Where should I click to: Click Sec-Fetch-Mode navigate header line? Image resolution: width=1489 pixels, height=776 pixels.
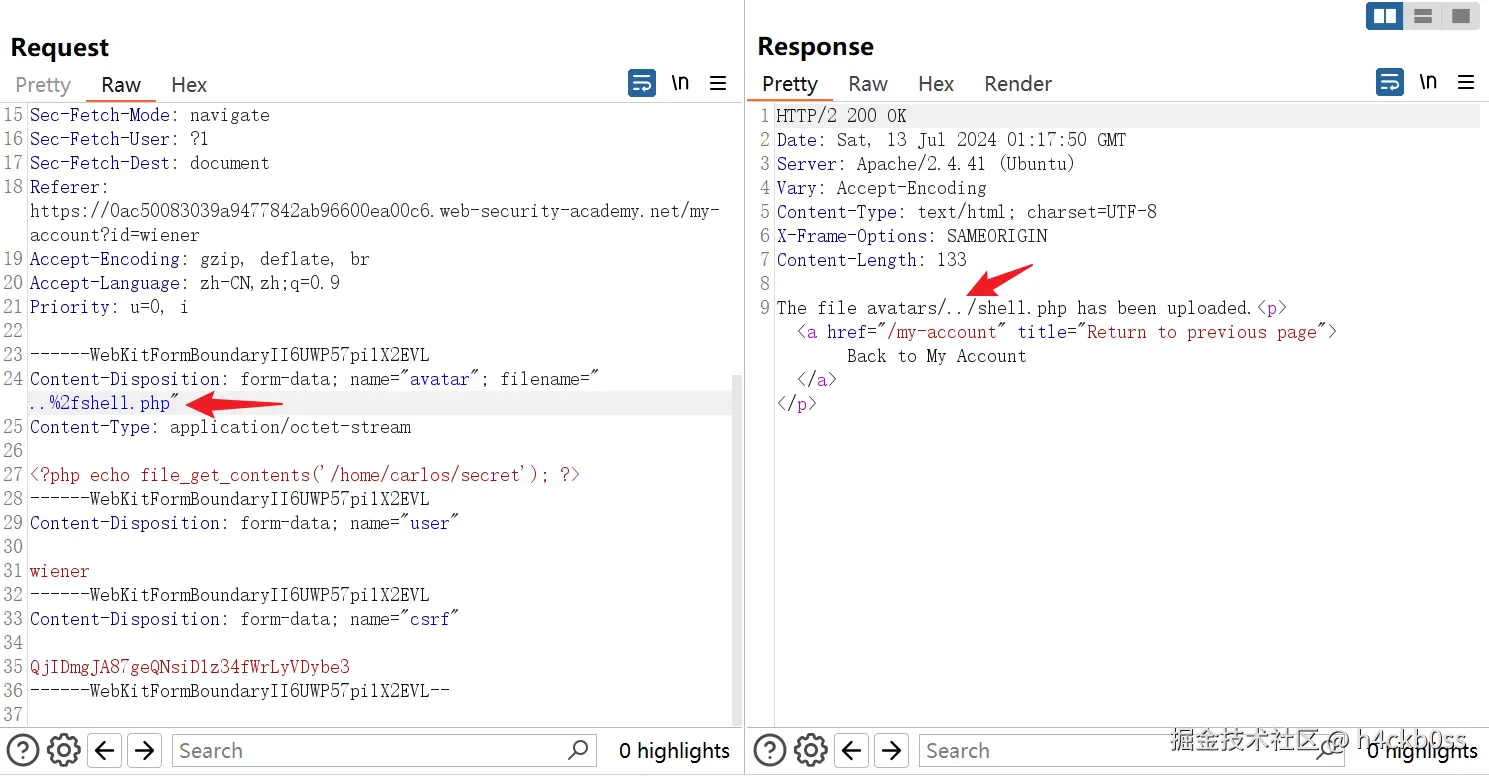coord(150,115)
